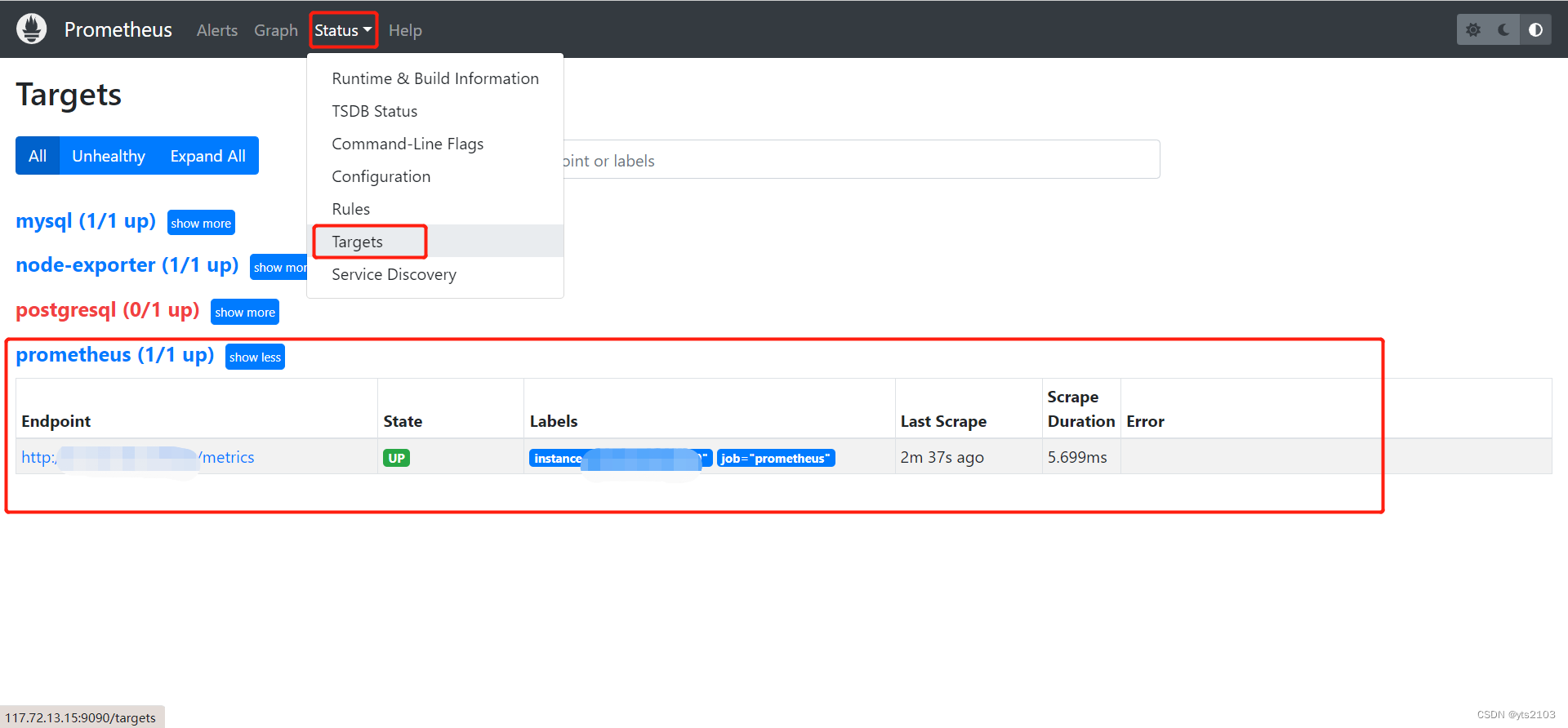This screenshot has width=1568, height=728.
Task: Open the Help link in navbar
Action: point(405,30)
